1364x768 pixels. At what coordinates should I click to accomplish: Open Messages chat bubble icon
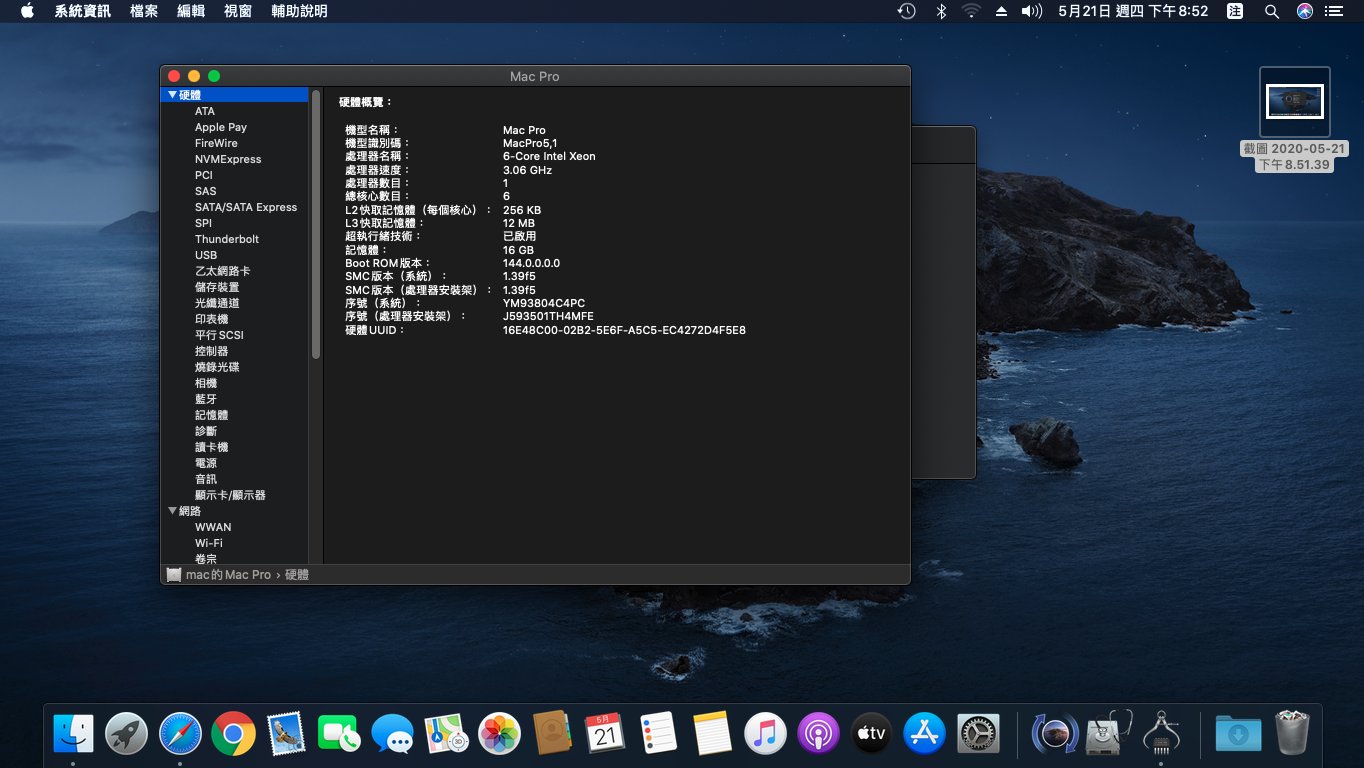392,734
